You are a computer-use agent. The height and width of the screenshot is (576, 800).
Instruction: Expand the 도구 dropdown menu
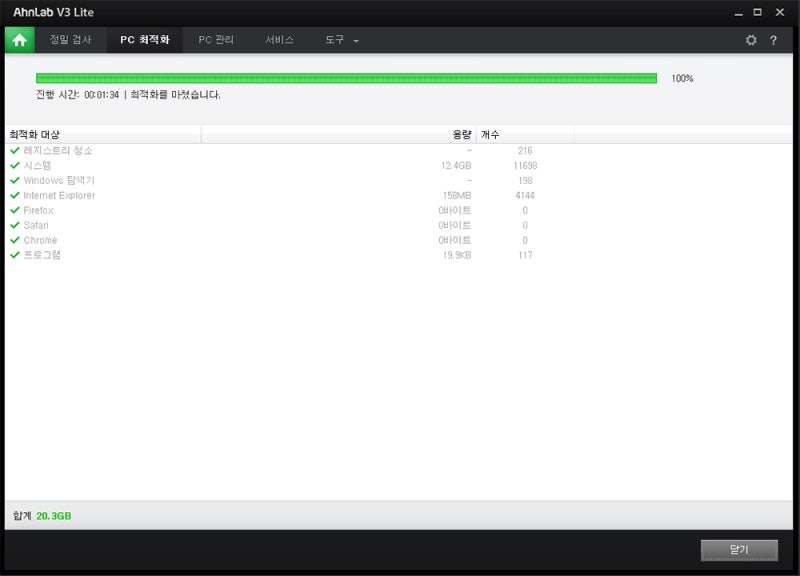pos(342,40)
